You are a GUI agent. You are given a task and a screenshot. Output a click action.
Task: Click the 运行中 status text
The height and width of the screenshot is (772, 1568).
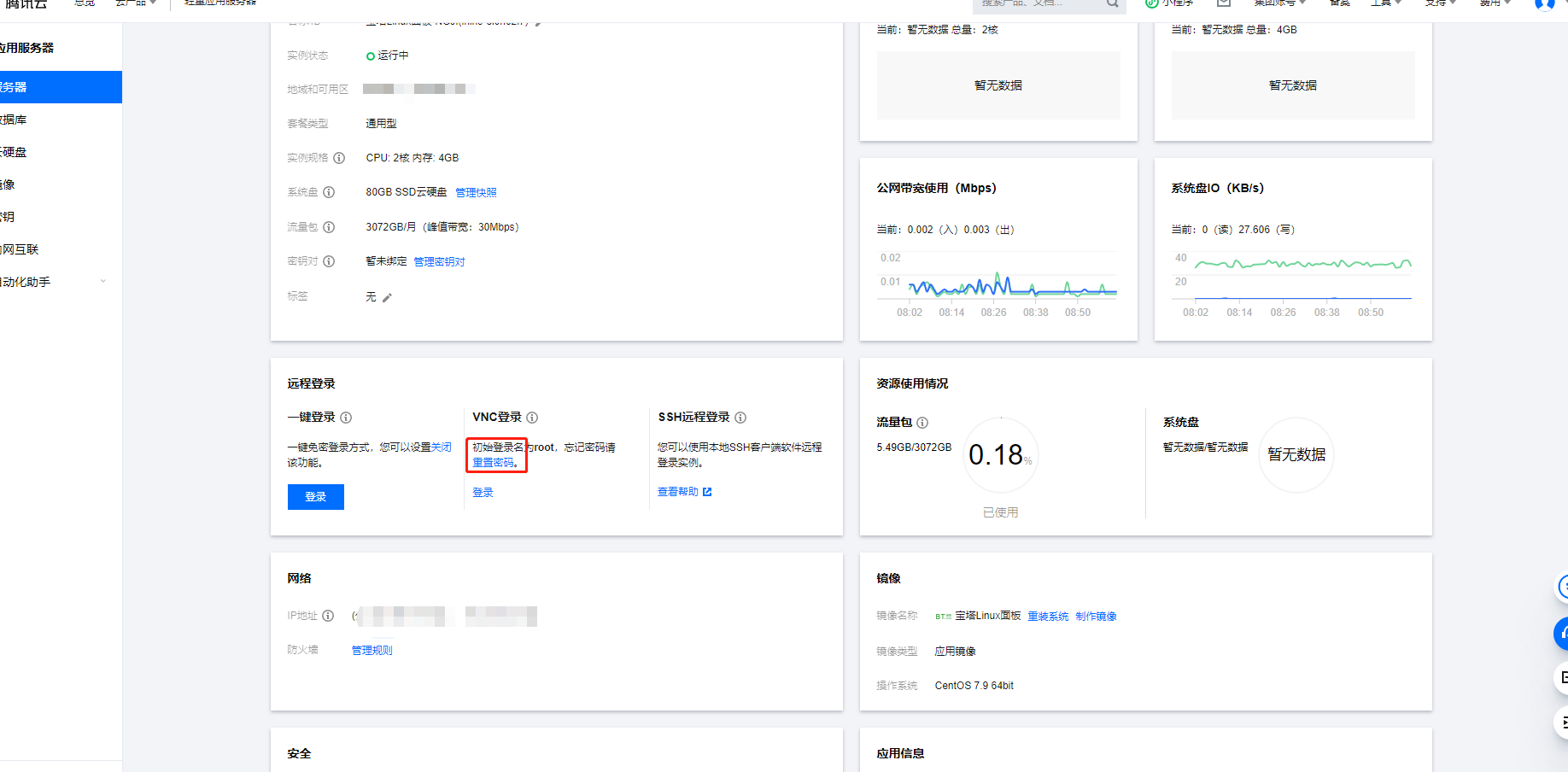(393, 56)
